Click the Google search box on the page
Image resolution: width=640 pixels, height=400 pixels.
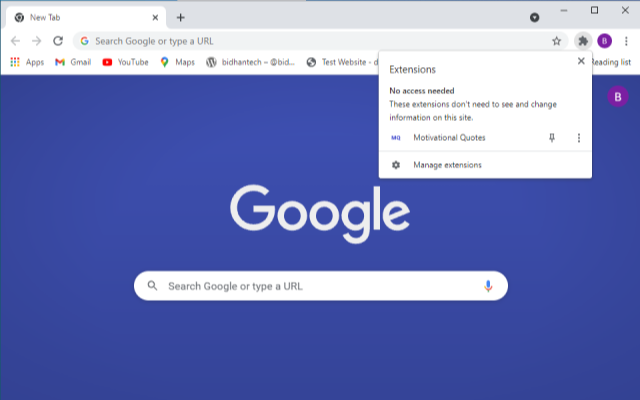click(x=321, y=286)
